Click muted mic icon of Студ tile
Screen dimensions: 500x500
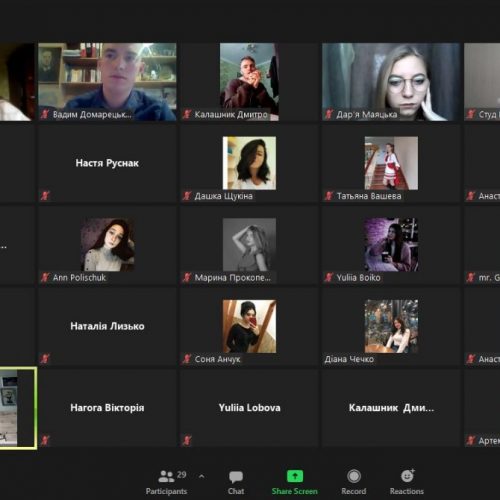(471, 114)
